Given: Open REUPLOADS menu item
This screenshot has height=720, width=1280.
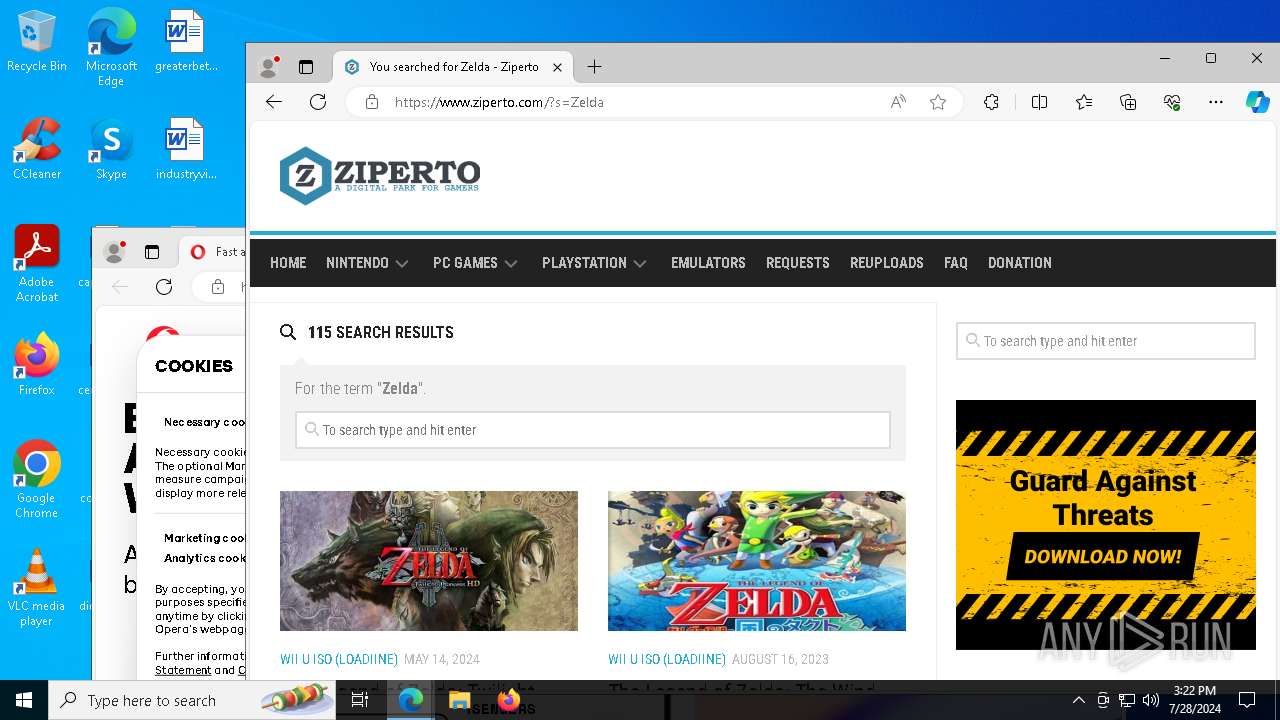Looking at the screenshot, I should 887,263.
